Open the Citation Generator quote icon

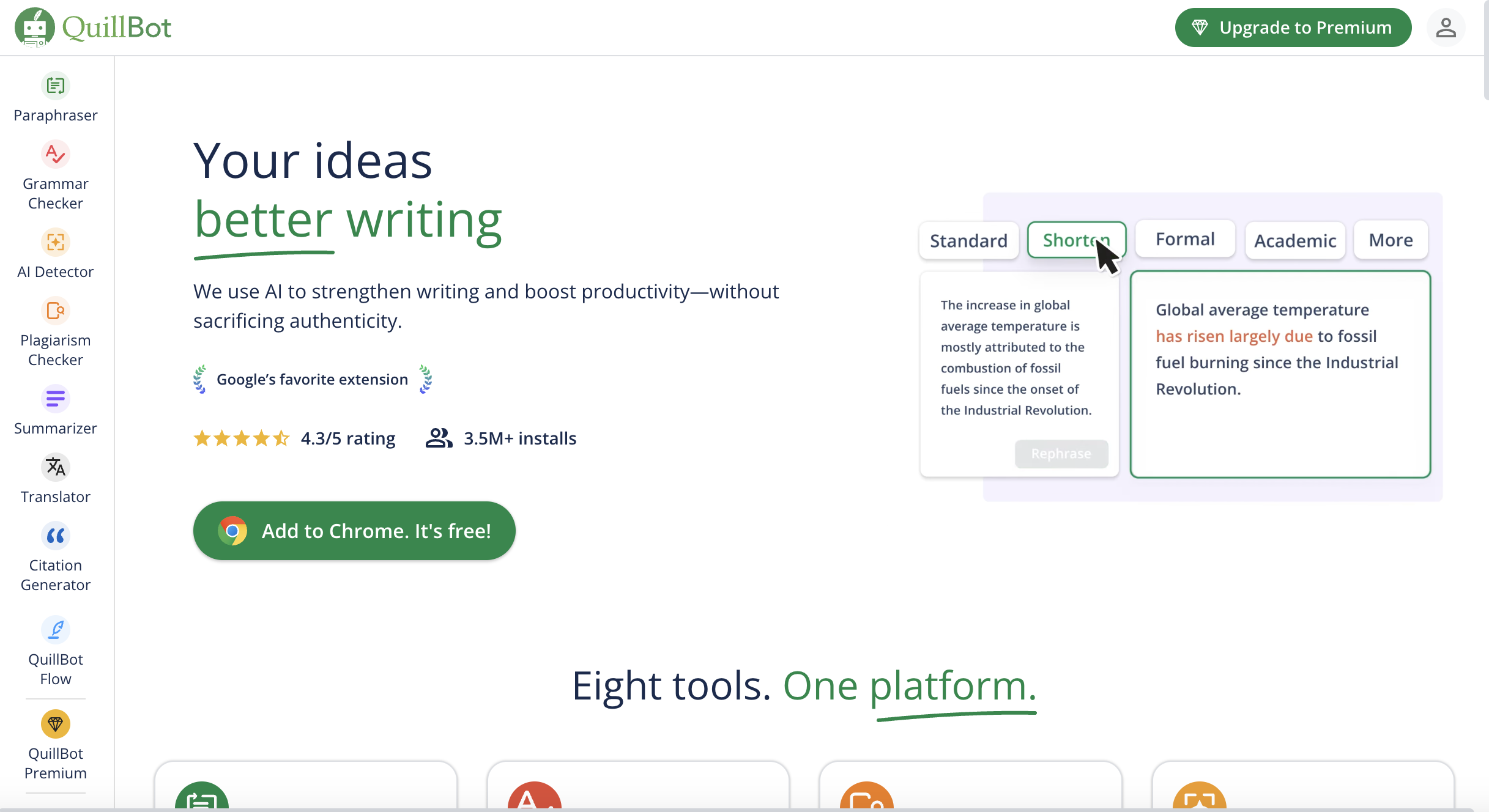pos(56,536)
